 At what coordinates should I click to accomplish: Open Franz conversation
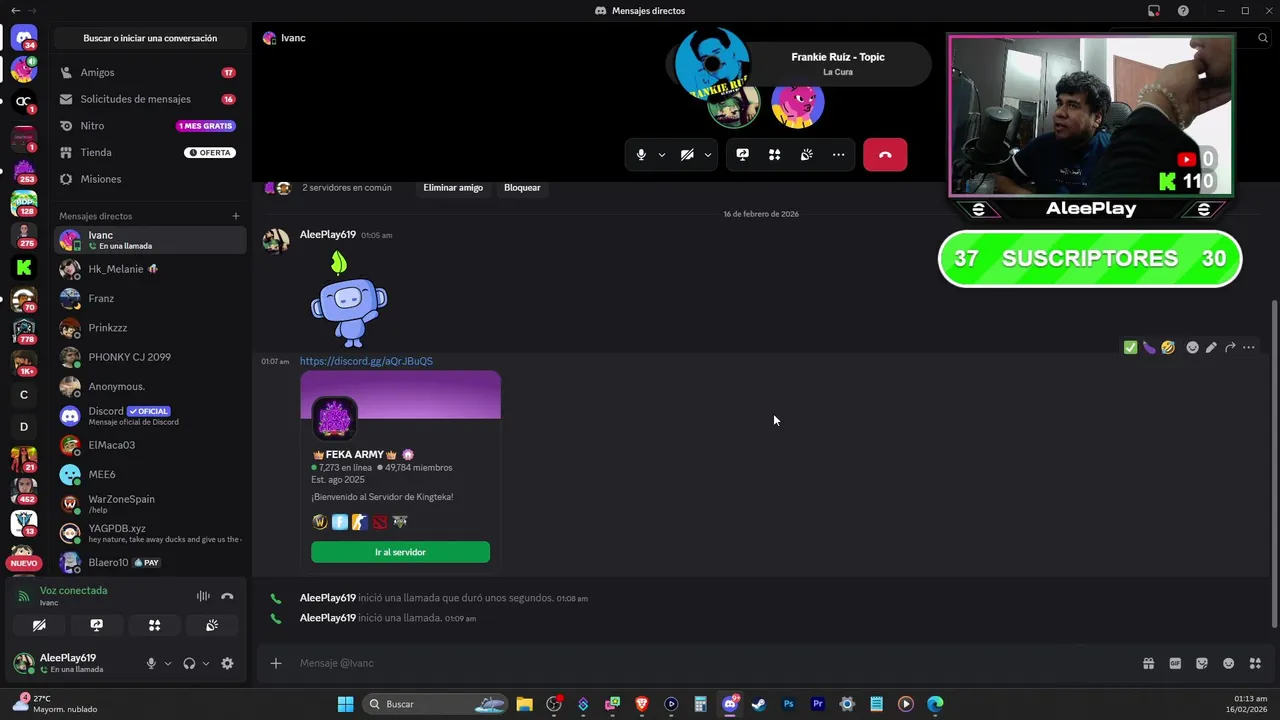pos(150,298)
